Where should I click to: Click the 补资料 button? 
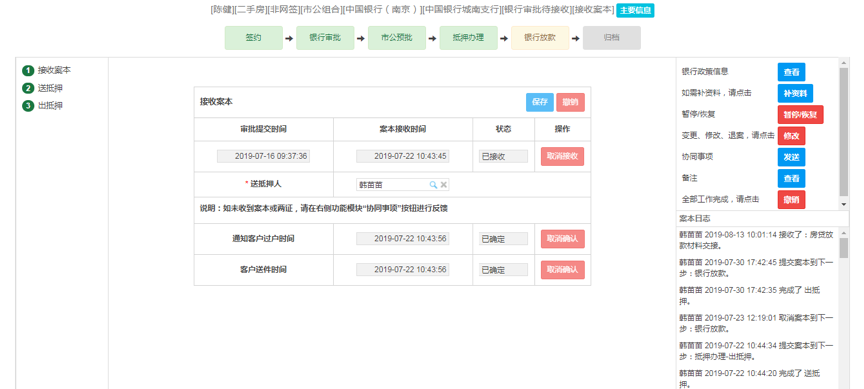pos(795,93)
